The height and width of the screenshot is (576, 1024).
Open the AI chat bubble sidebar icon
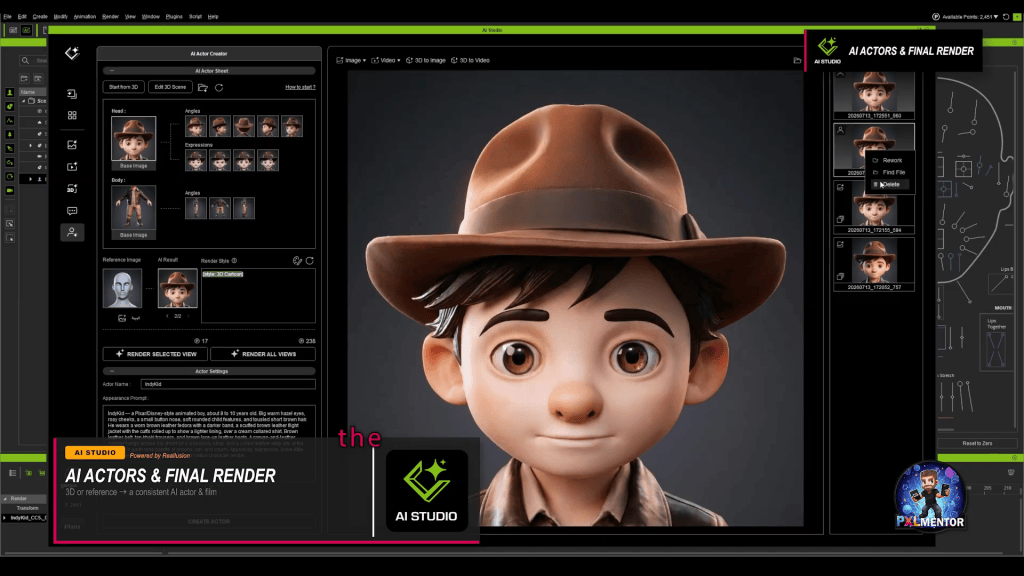click(x=72, y=210)
